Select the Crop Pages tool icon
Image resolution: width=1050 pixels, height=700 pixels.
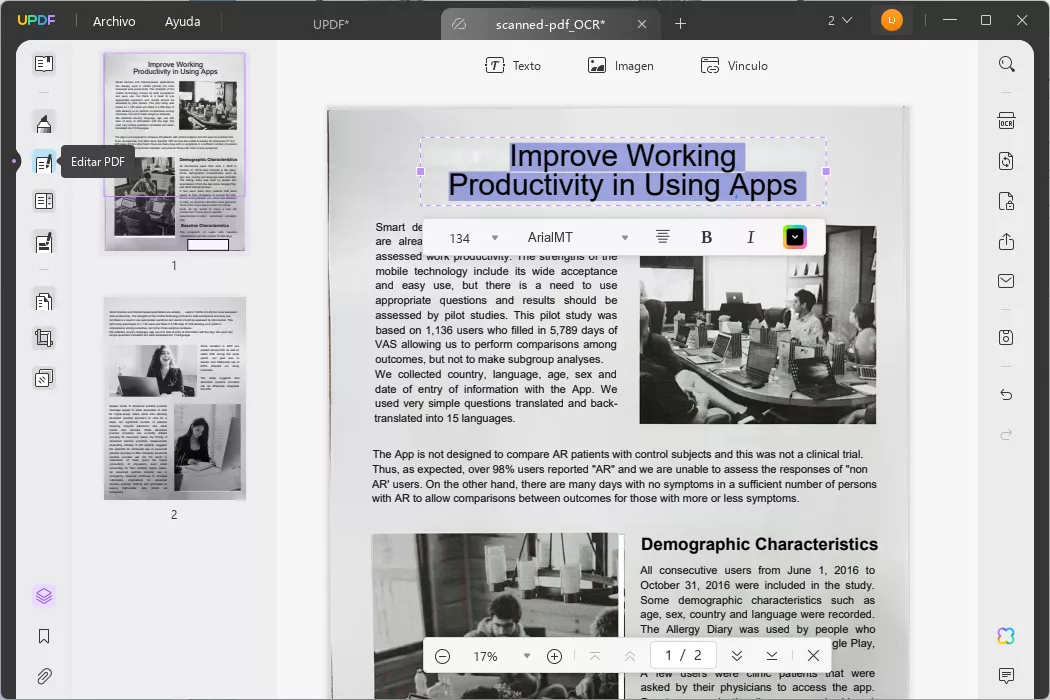point(44,338)
